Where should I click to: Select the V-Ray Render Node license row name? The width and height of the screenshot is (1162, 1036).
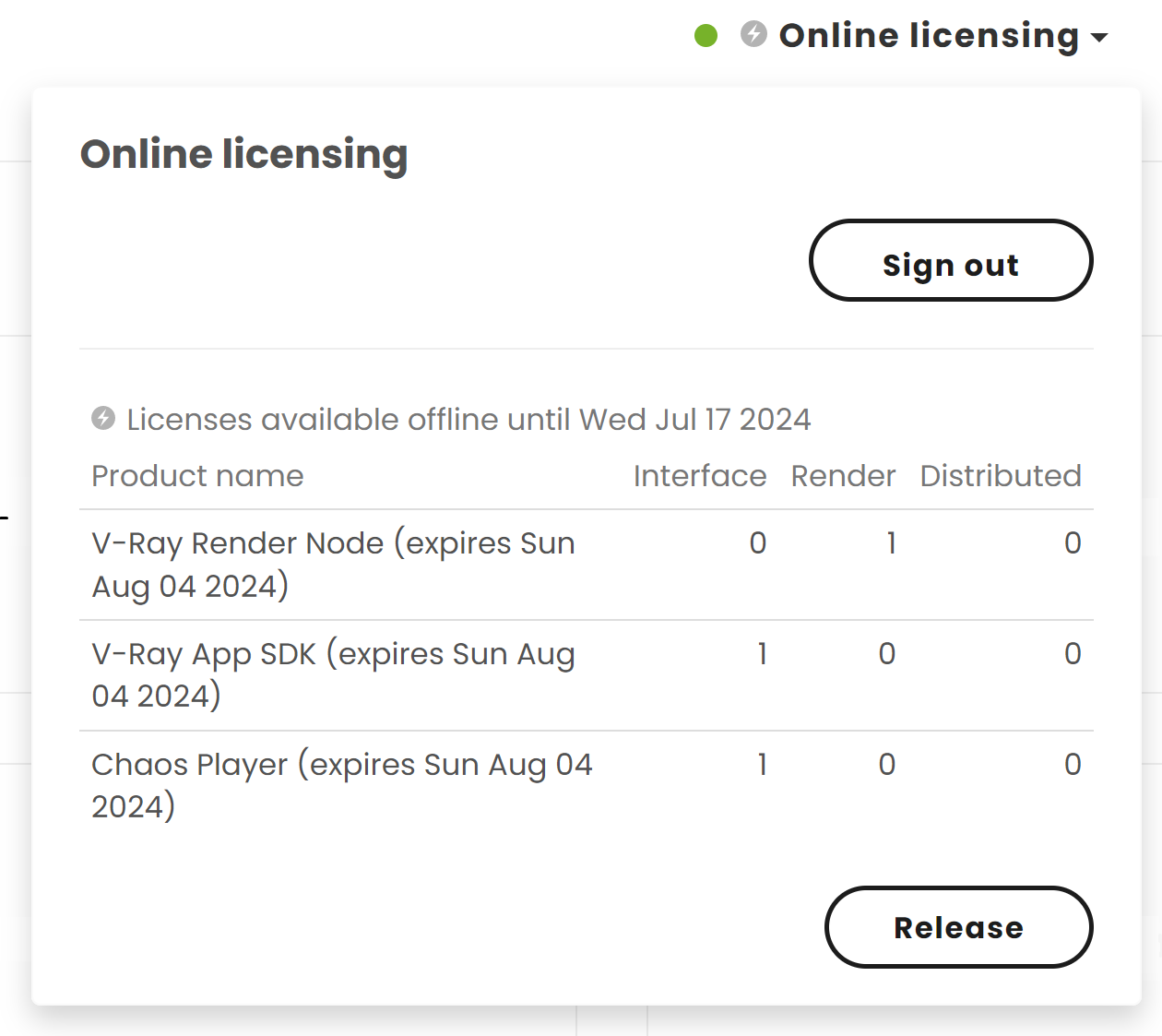[x=333, y=565]
